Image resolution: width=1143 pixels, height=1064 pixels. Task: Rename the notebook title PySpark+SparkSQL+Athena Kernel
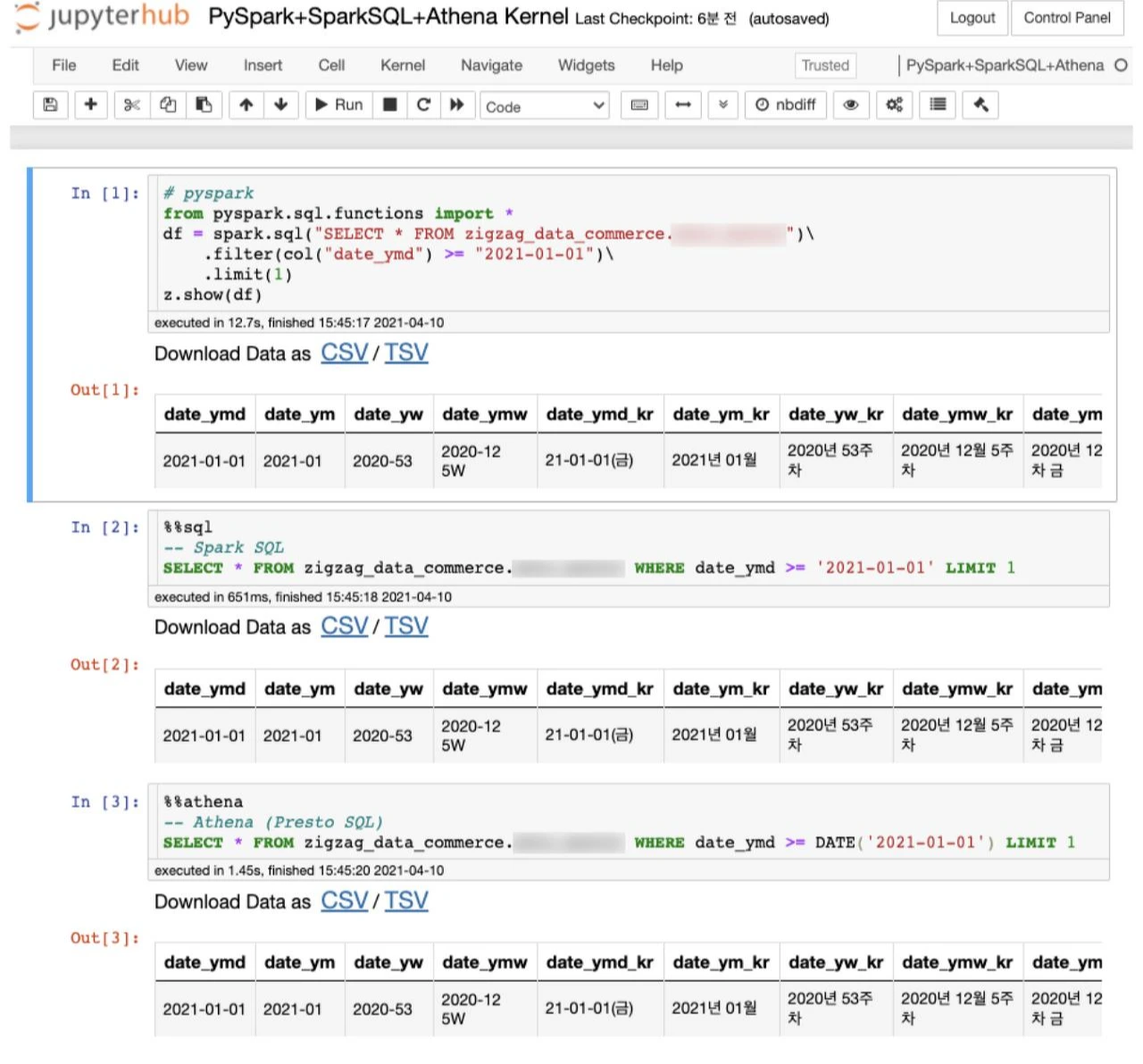point(388,17)
